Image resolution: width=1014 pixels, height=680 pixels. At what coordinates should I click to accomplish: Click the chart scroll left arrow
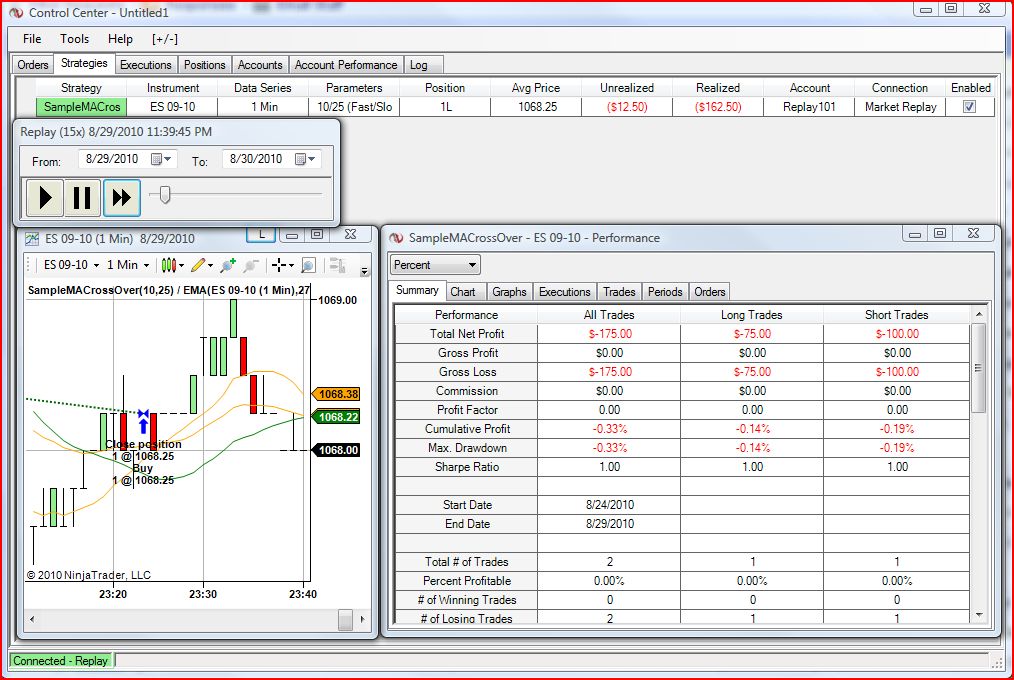32,619
